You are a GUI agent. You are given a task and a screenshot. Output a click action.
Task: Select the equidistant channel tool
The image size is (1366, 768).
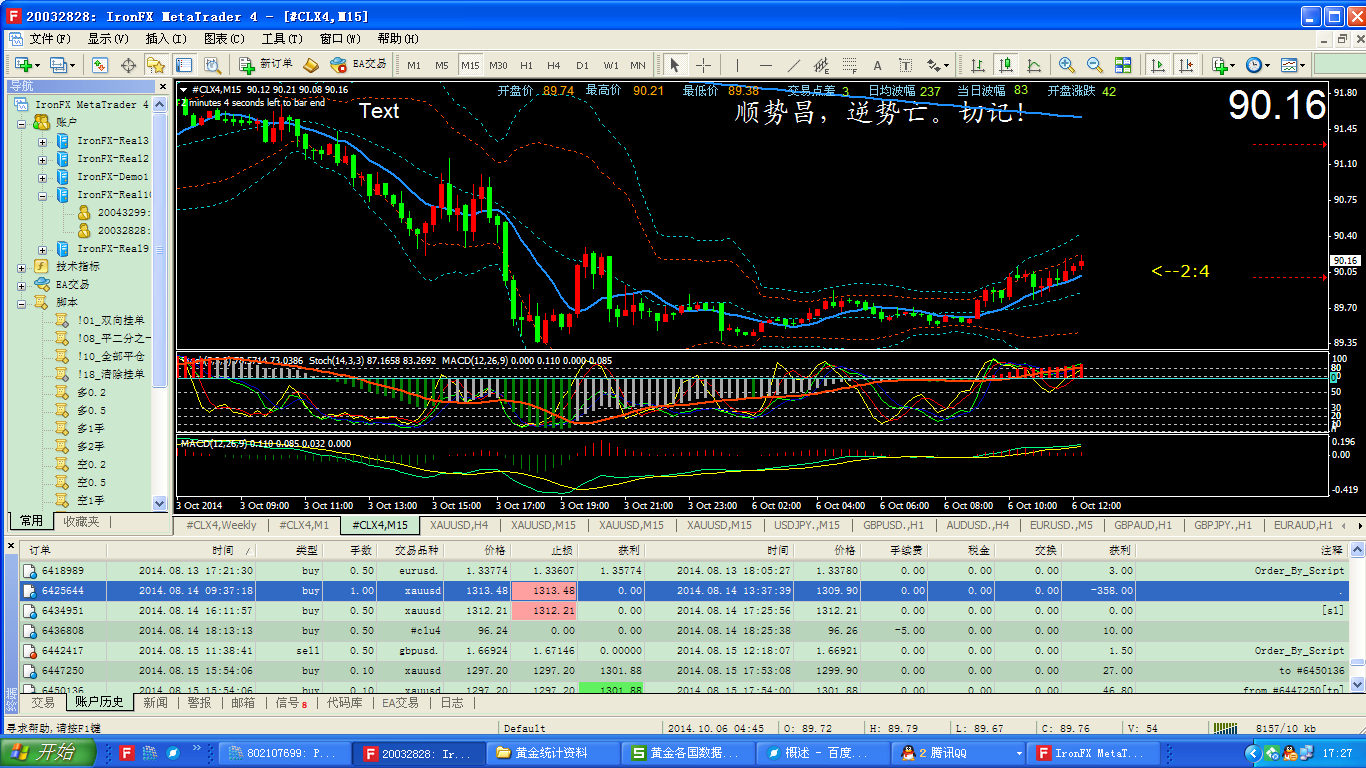pyautogui.click(x=822, y=65)
